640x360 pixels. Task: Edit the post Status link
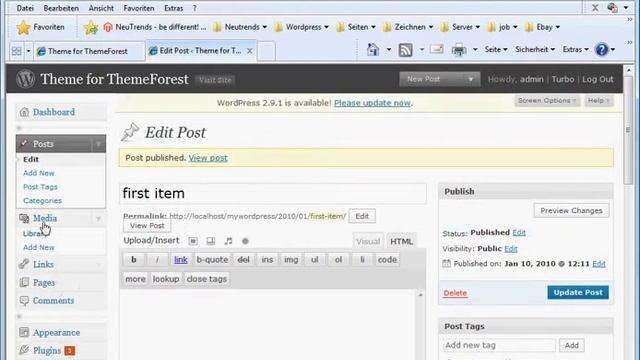[519, 233]
